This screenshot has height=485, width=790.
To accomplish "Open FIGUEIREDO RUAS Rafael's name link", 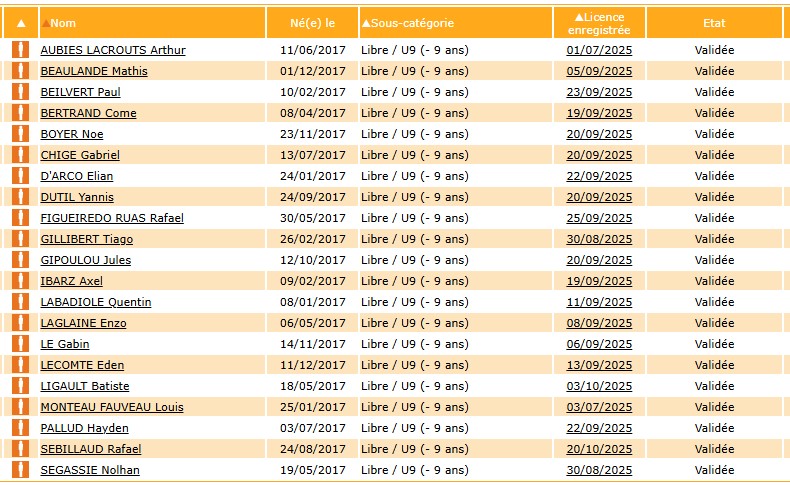I will pos(111,218).
